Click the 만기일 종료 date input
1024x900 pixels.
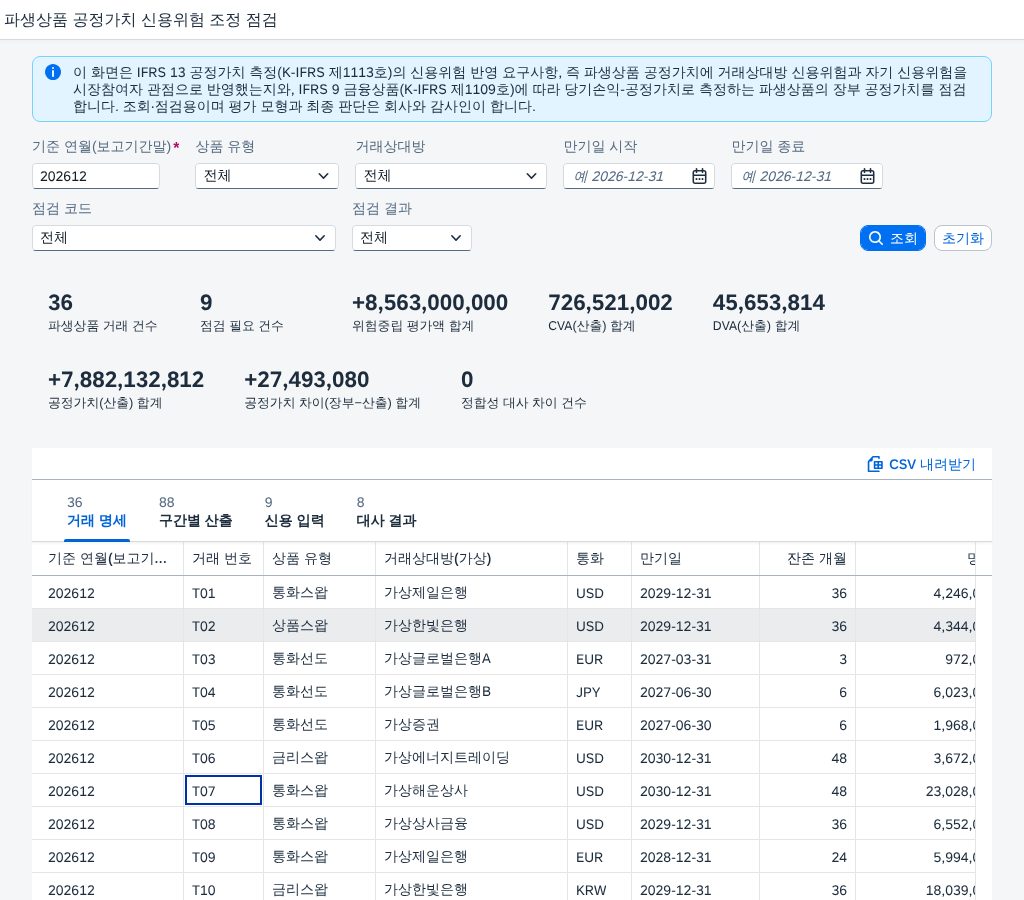click(807, 176)
